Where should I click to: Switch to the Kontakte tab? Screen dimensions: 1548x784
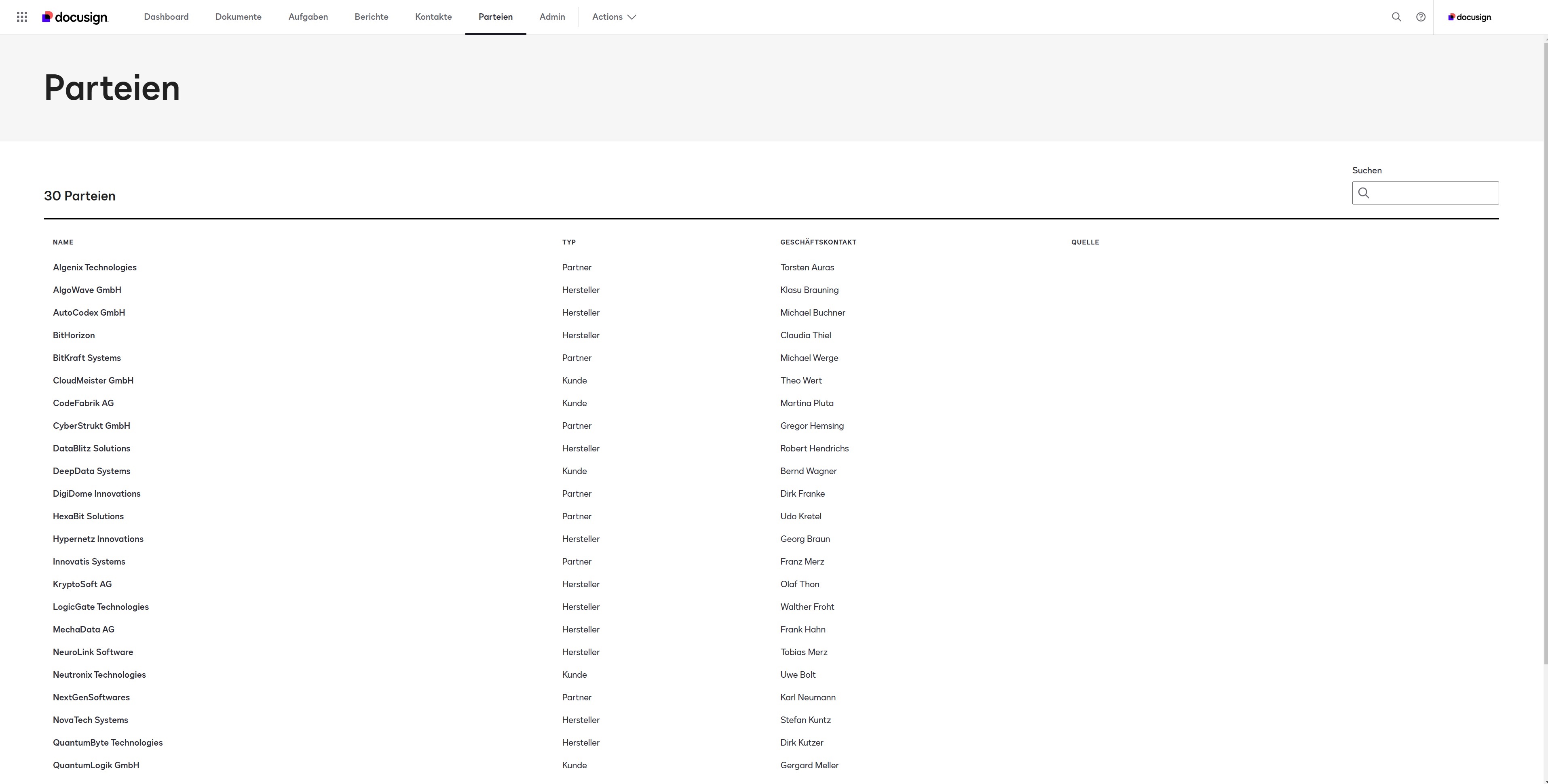[433, 17]
